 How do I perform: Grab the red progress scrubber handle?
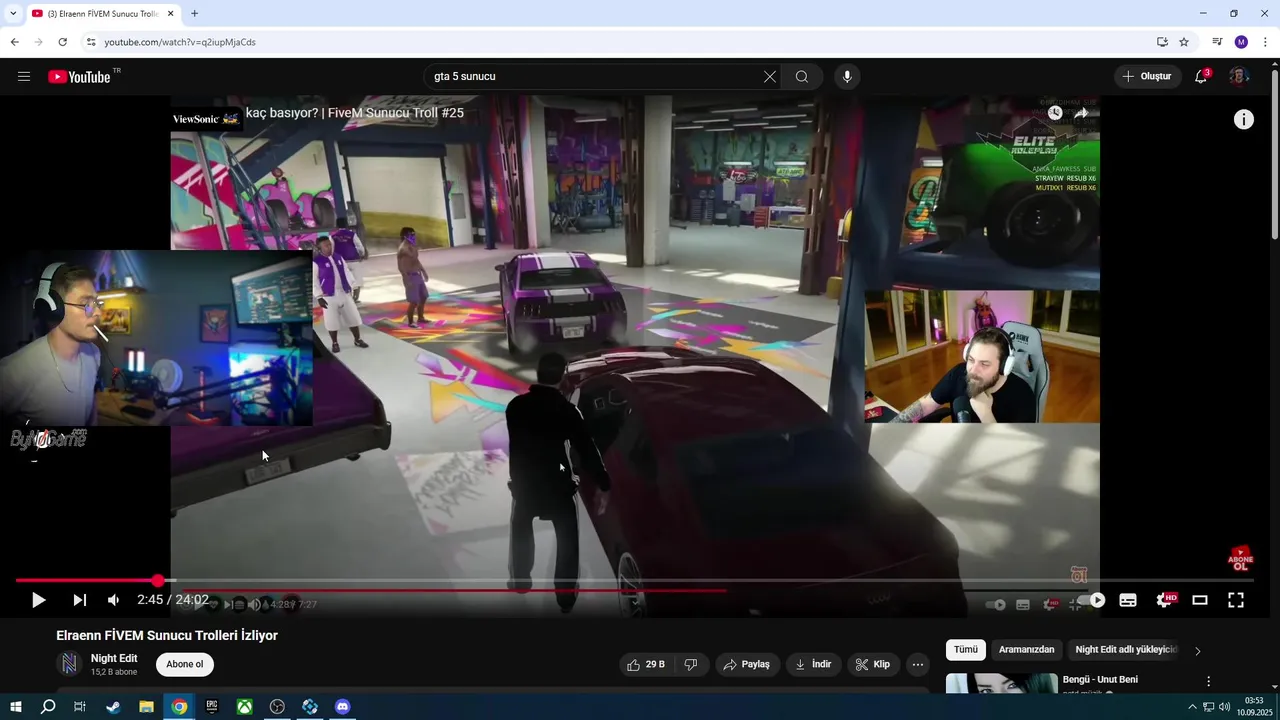158,581
